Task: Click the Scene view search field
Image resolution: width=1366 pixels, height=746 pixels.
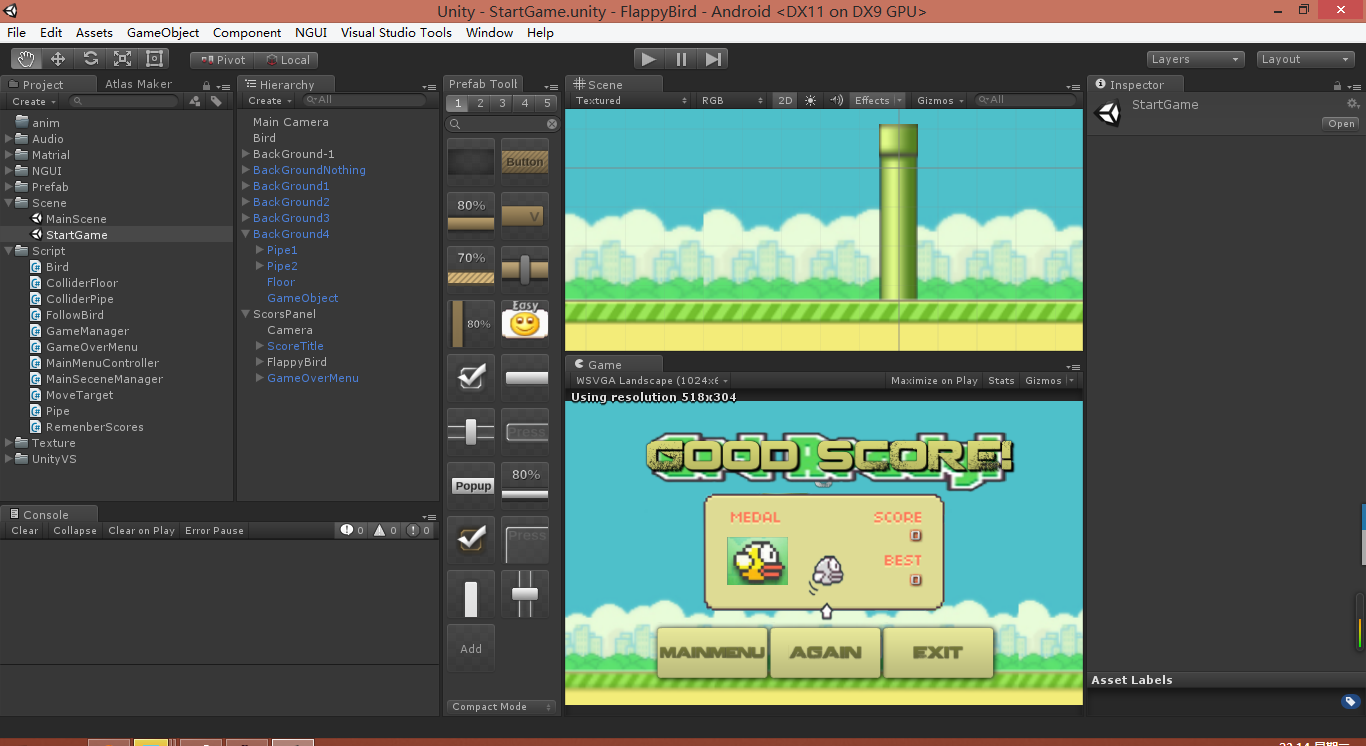Action: [x=1025, y=100]
